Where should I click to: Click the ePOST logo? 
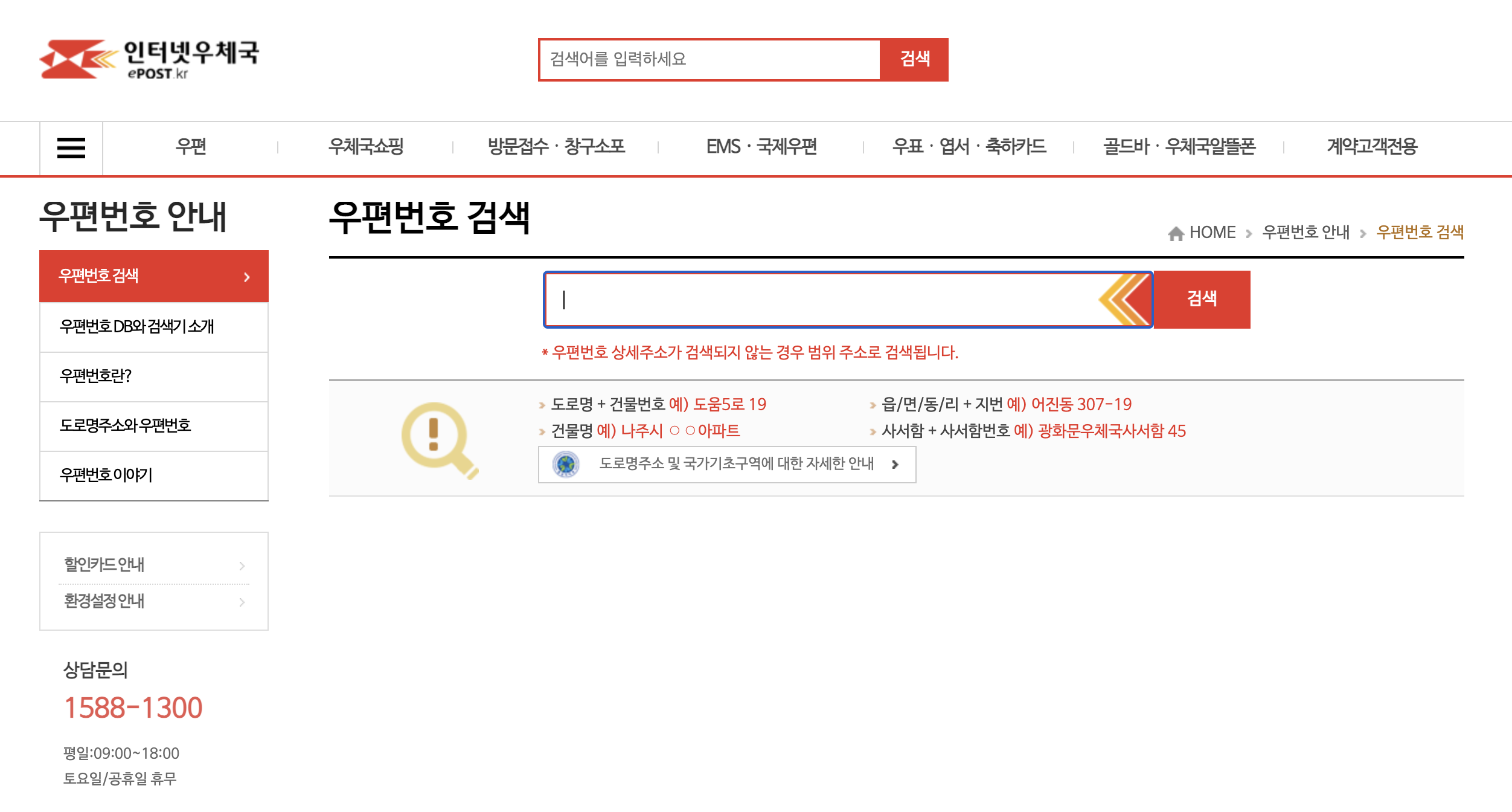click(x=149, y=59)
